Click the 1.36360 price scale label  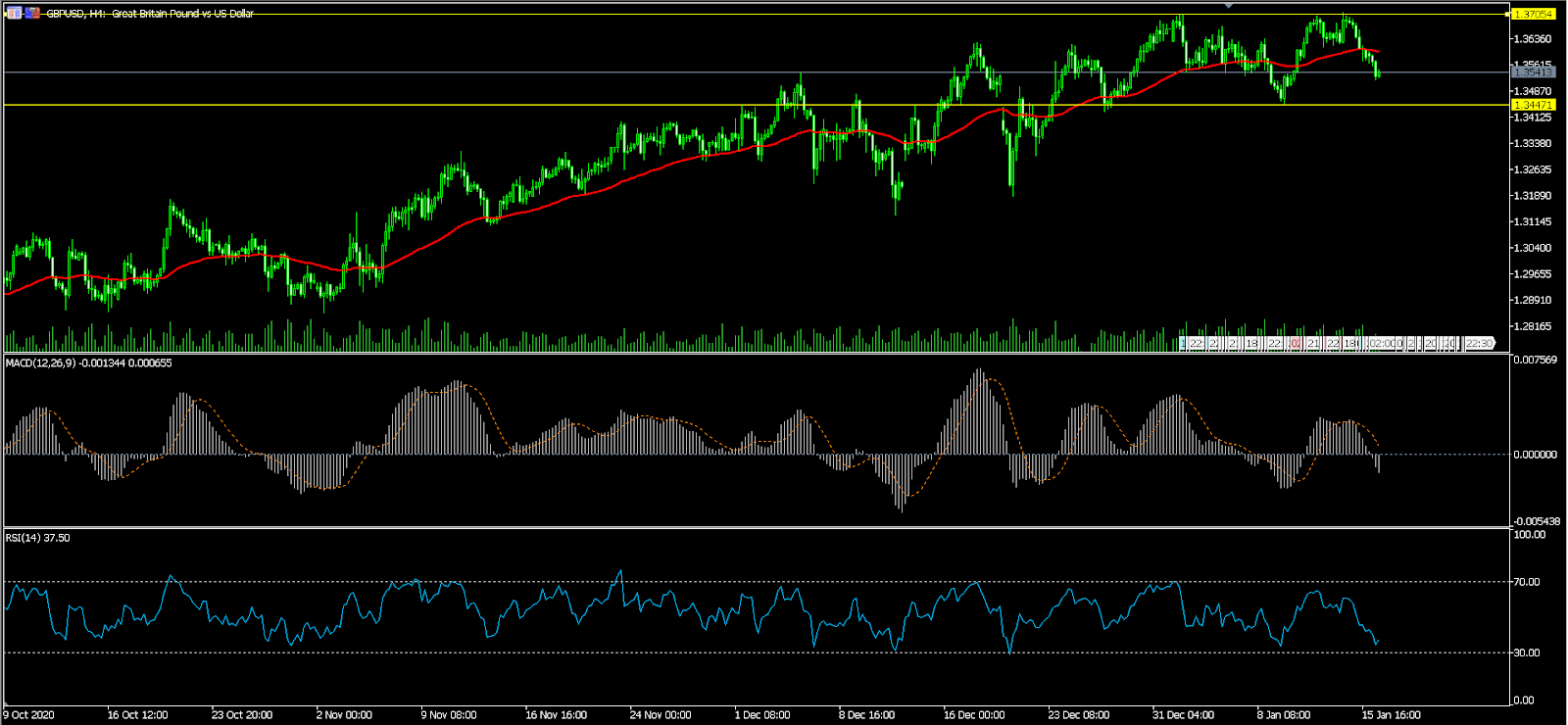pos(1532,39)
